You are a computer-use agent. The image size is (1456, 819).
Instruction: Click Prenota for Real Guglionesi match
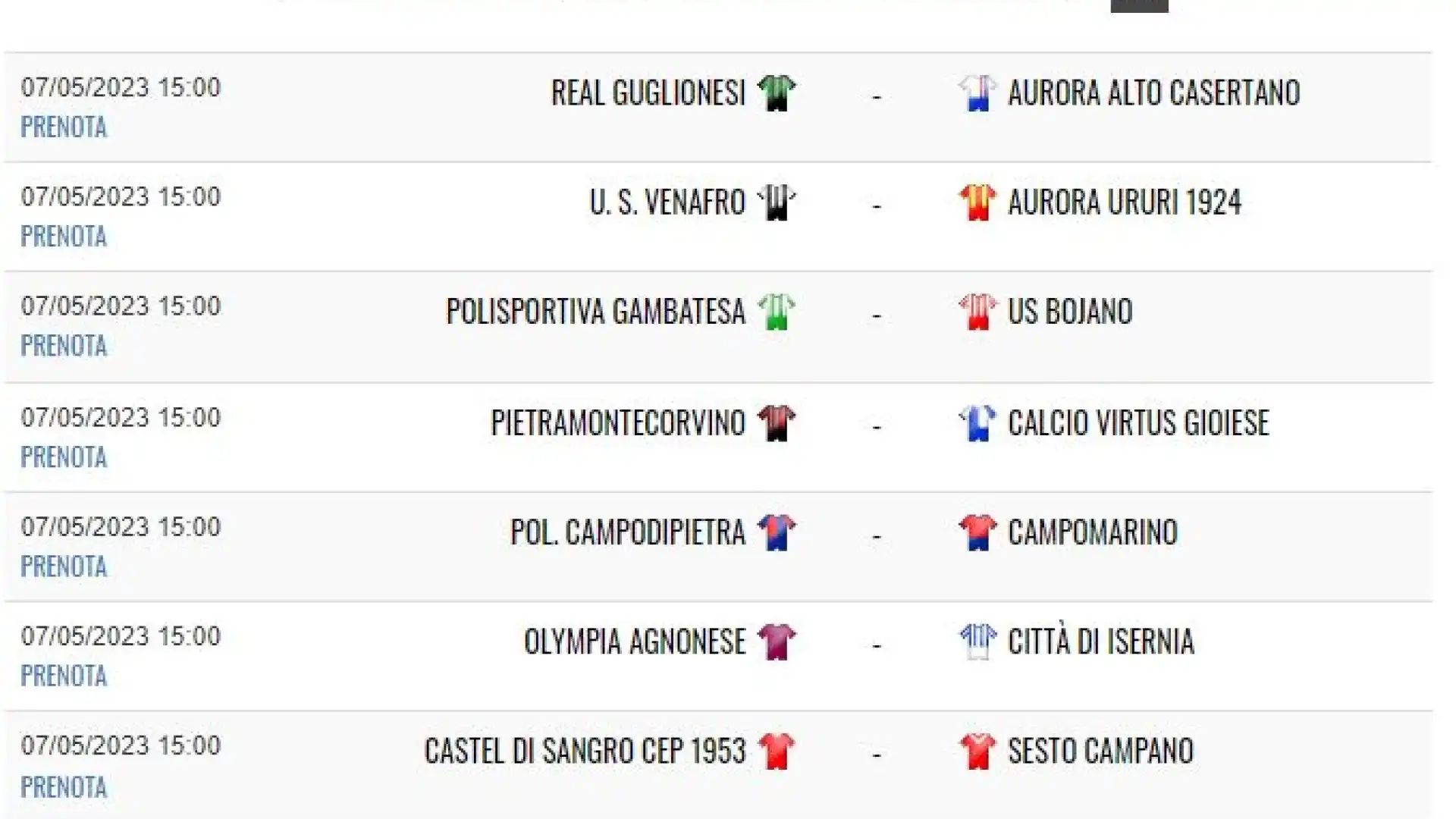pyautogui.click(x=64, y=127)
